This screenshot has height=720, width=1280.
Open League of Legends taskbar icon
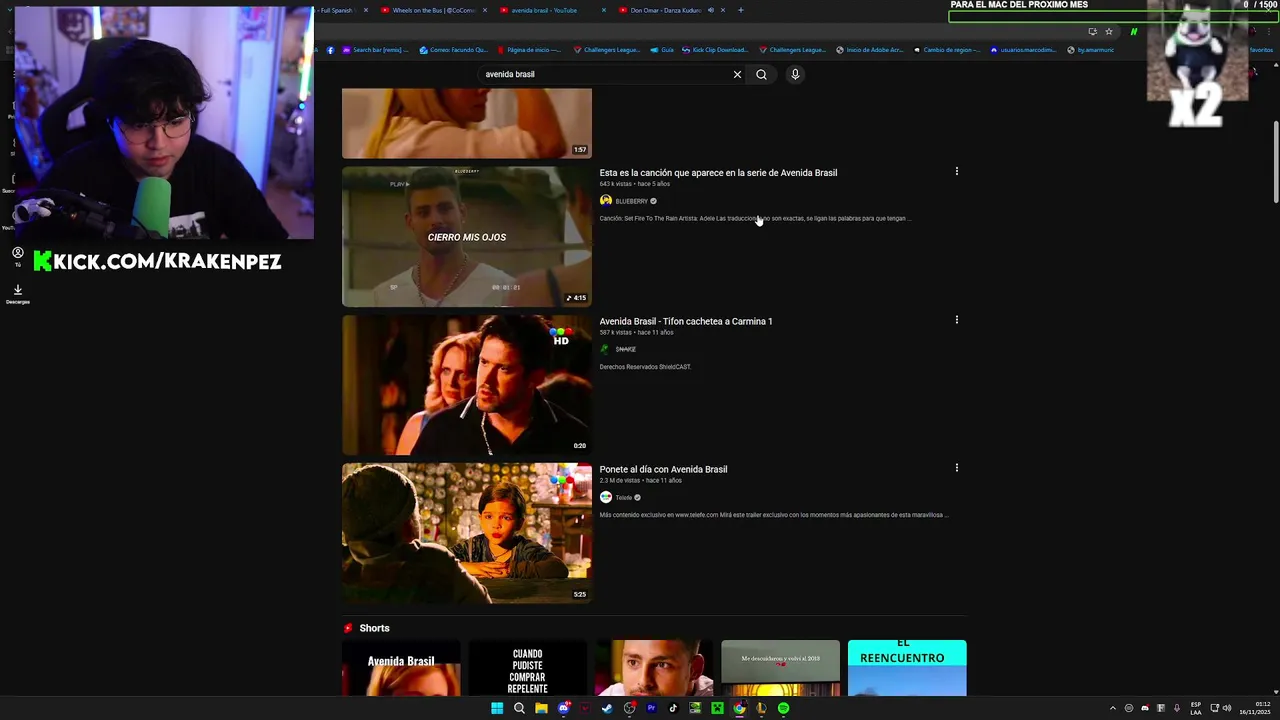coord(761,708)
